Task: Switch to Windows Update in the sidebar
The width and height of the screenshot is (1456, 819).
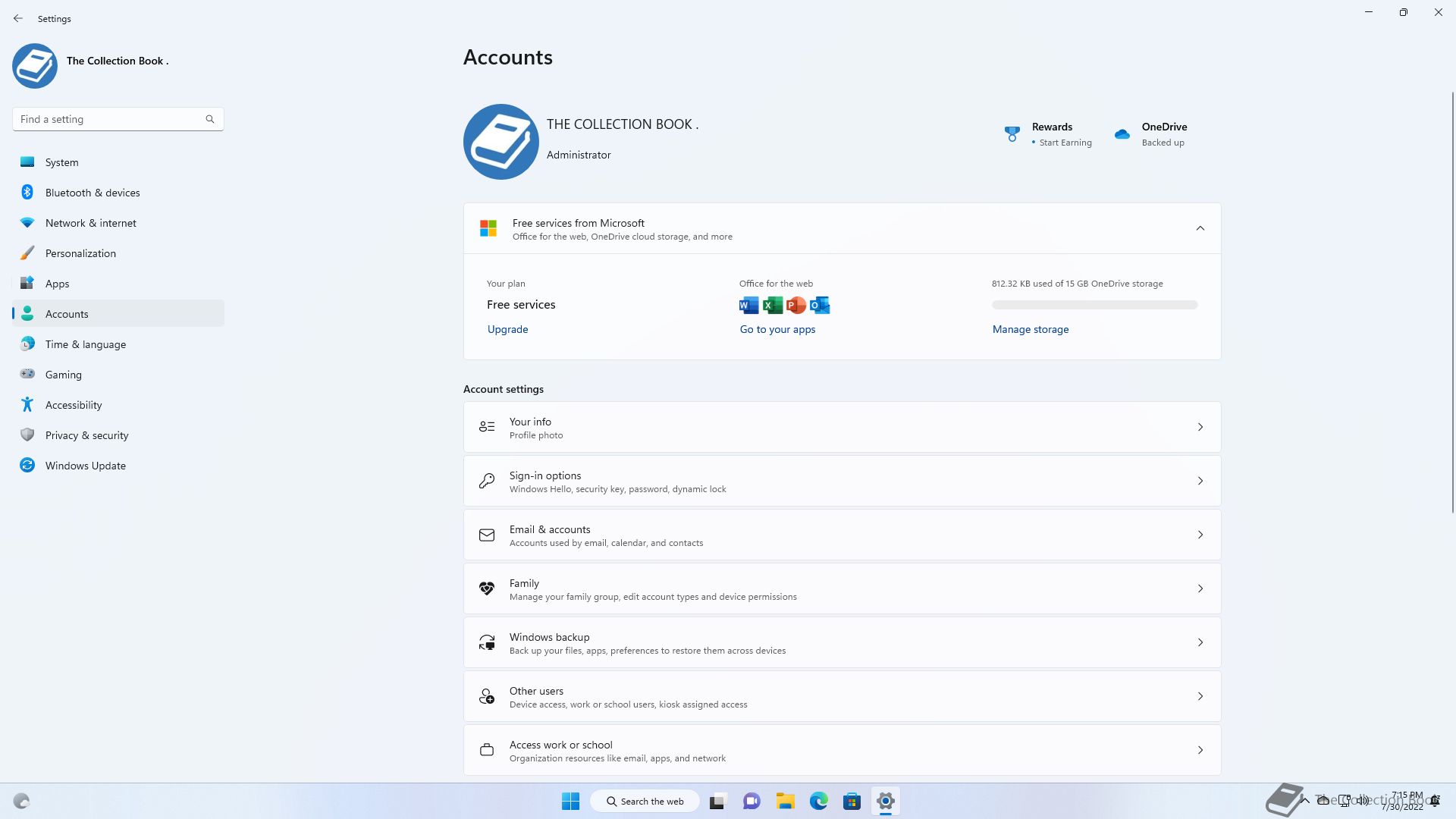Action: [x=85, y=466]
